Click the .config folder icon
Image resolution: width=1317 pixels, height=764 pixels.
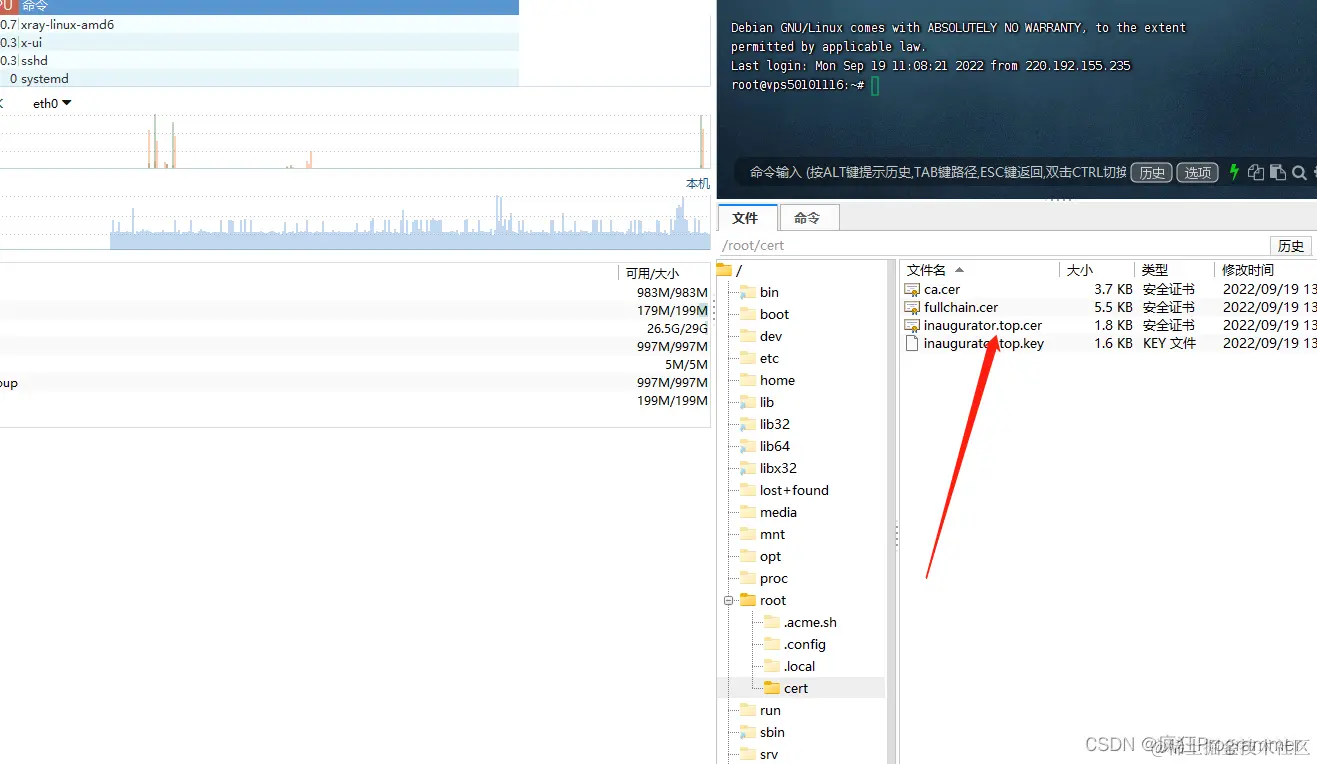pos(771,644)
